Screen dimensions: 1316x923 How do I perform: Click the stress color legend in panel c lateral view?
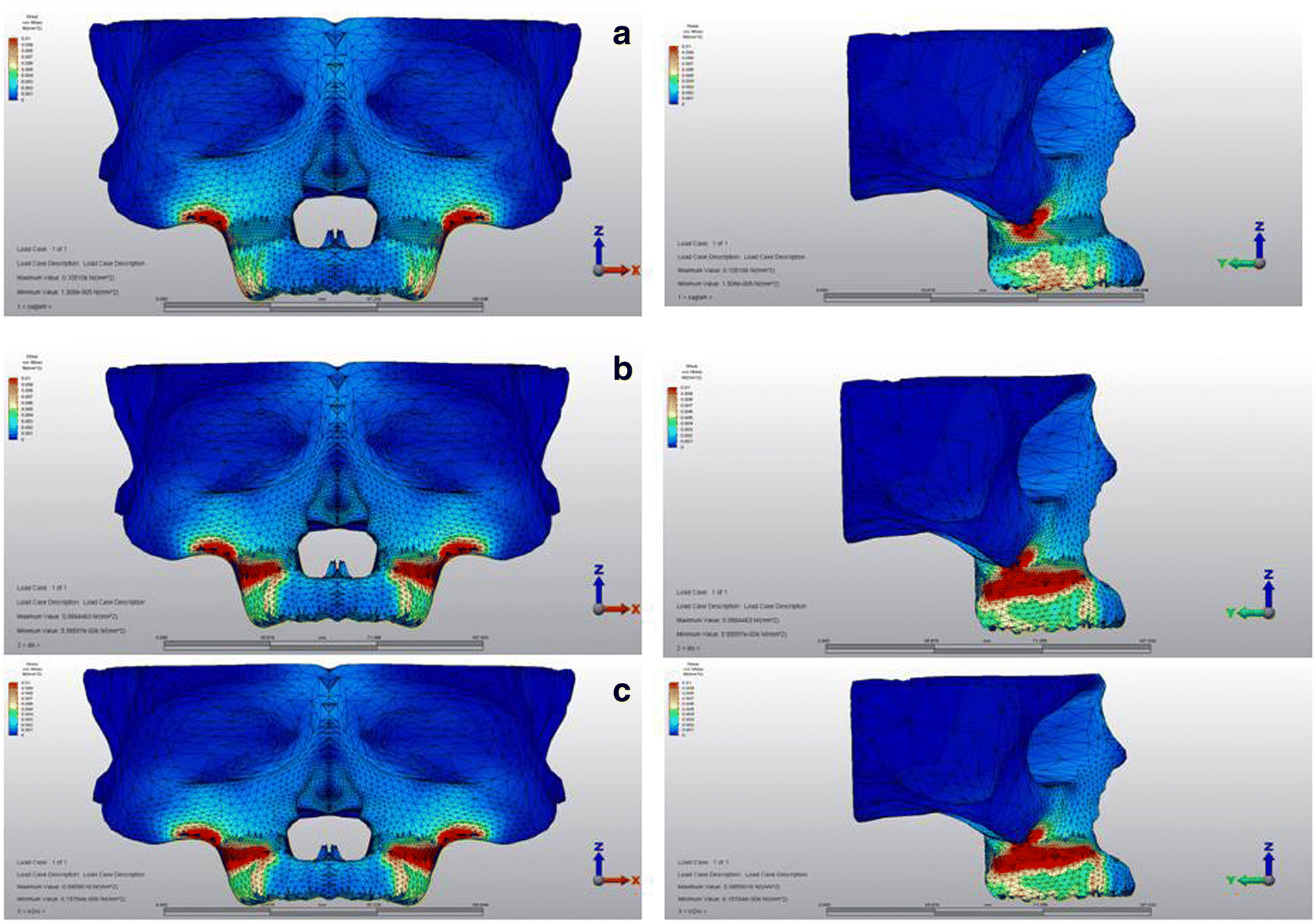click(x=674, y=709)
